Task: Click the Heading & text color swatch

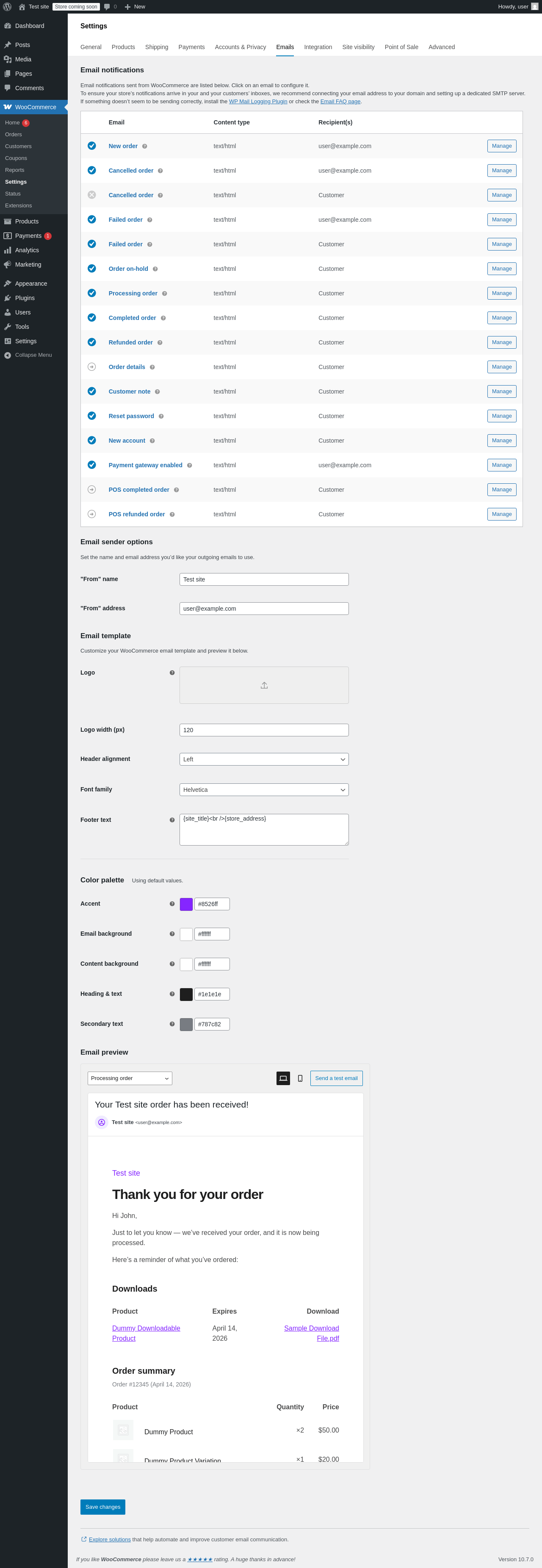Action: click(x=186, y=994)
